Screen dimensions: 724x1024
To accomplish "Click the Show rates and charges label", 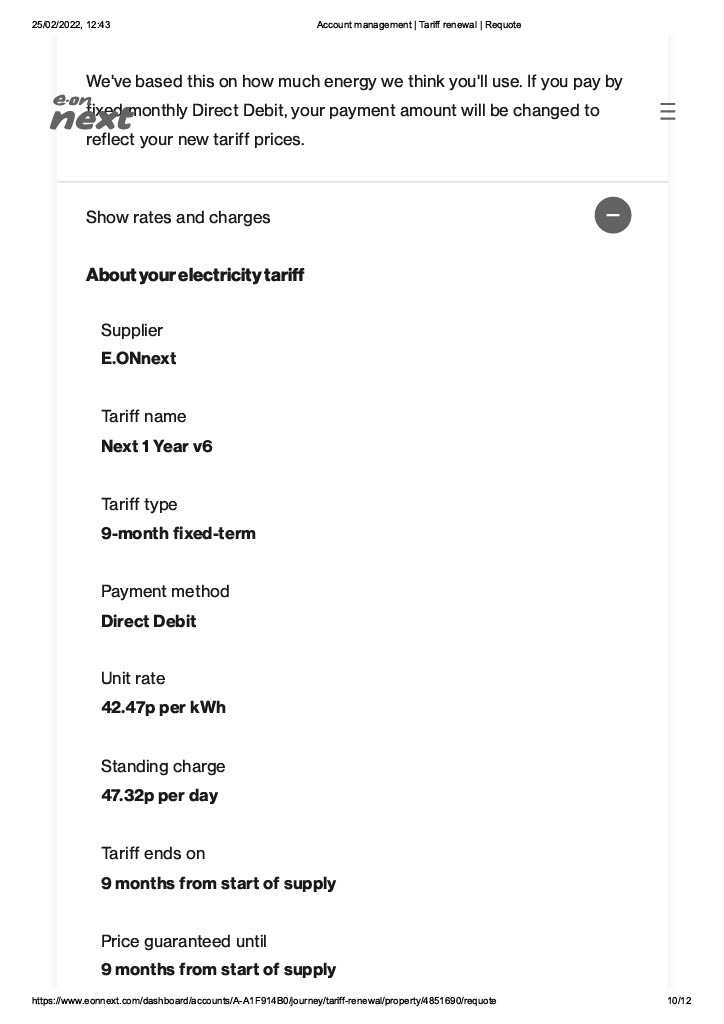I will tap(178, 217).
